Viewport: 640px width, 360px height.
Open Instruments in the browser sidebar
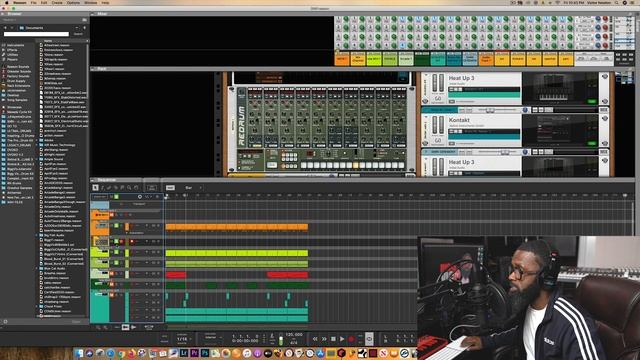point(16,45)
